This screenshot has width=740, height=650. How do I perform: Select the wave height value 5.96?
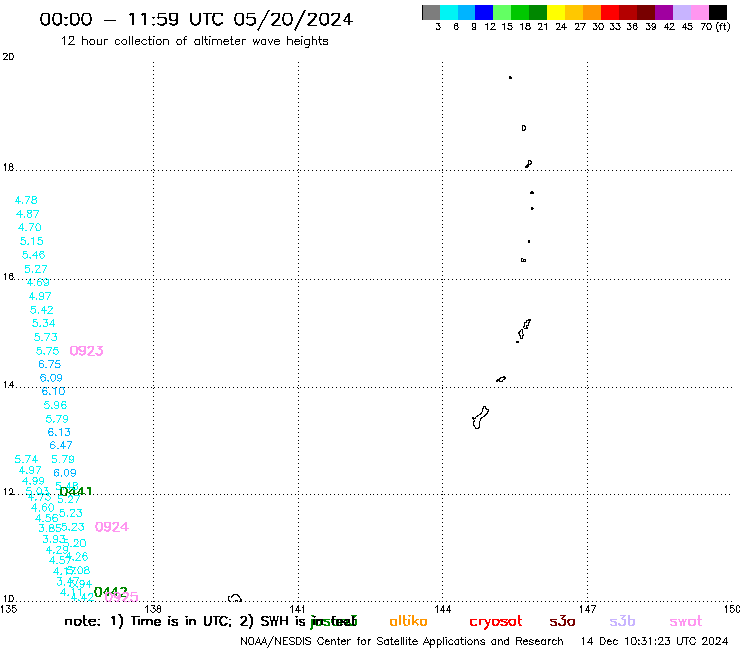click(x=55, y=405)
